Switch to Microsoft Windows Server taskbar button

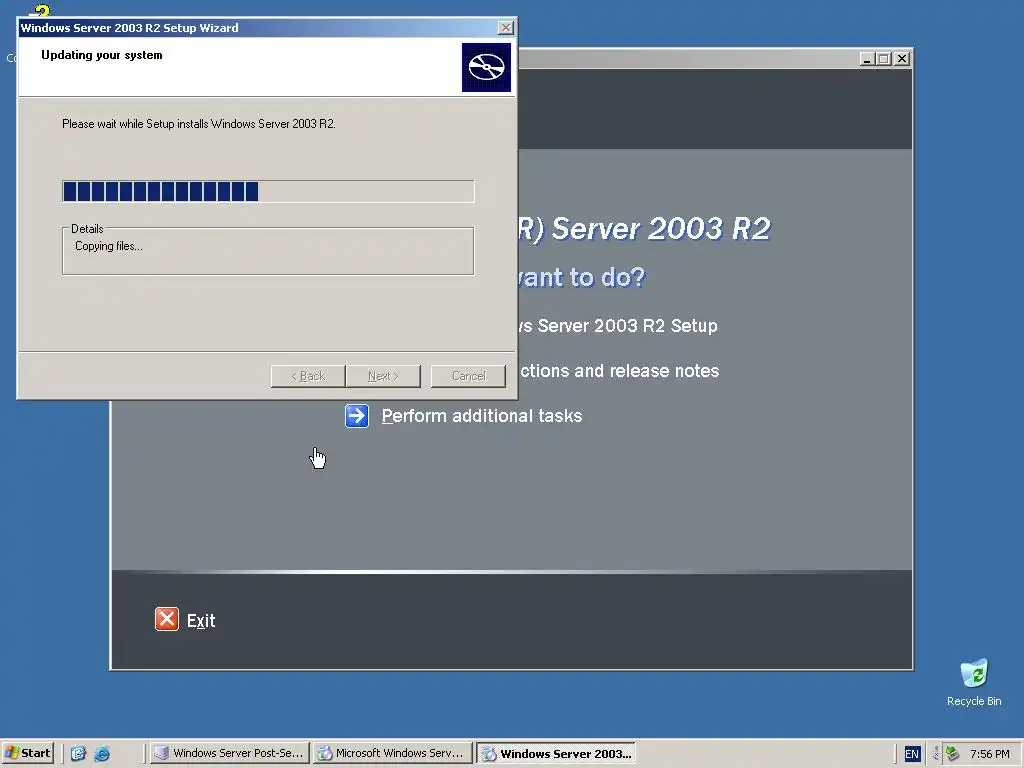(392, 753)
